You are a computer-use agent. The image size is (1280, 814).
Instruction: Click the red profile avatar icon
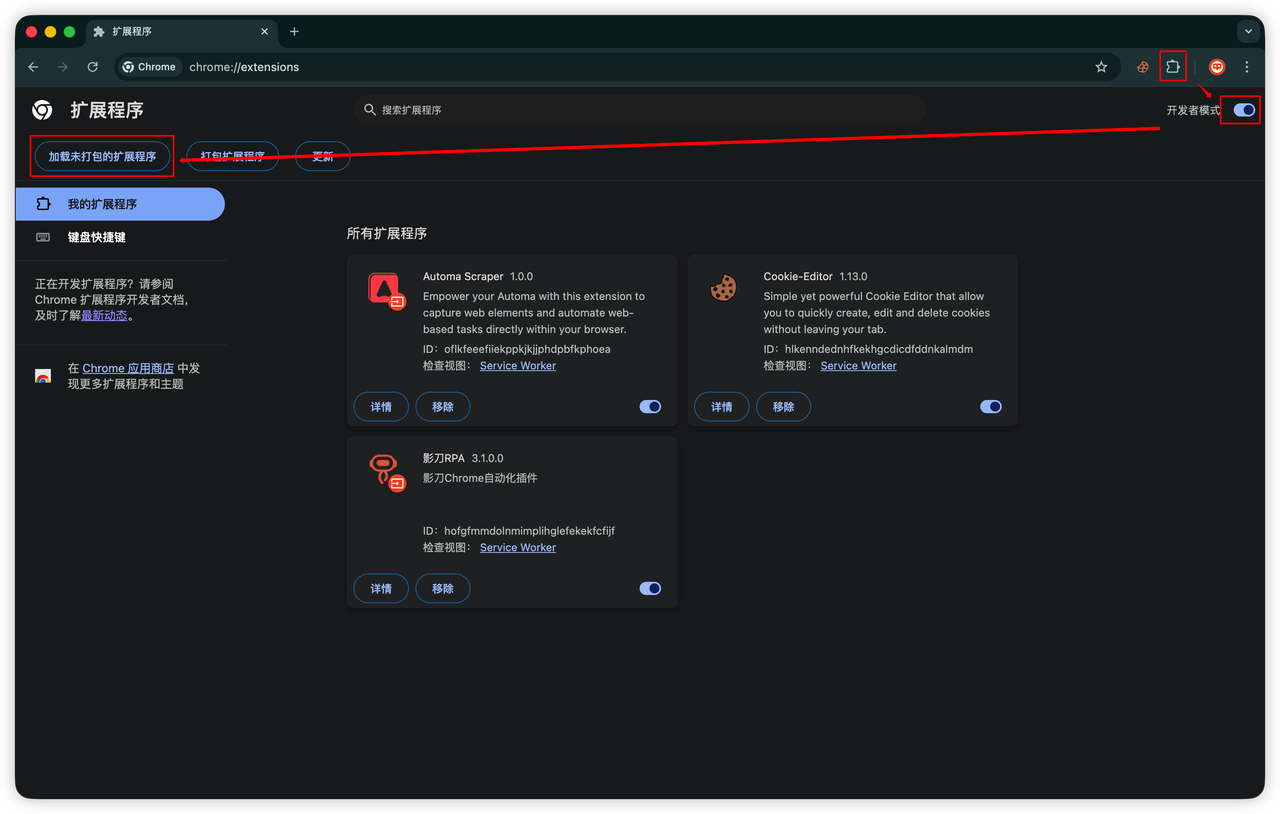coord(1217,67)
